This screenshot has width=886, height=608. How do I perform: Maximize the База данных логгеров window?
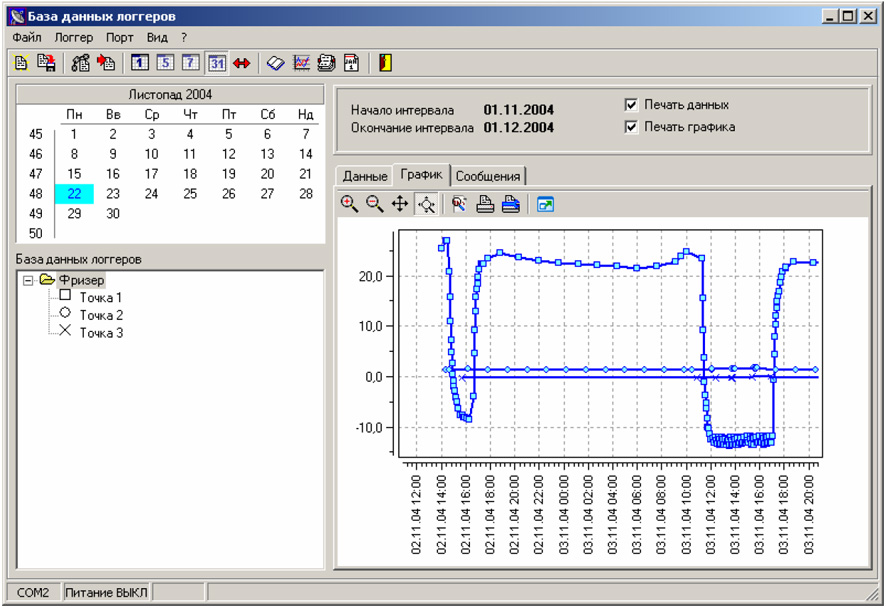[848, 16]
